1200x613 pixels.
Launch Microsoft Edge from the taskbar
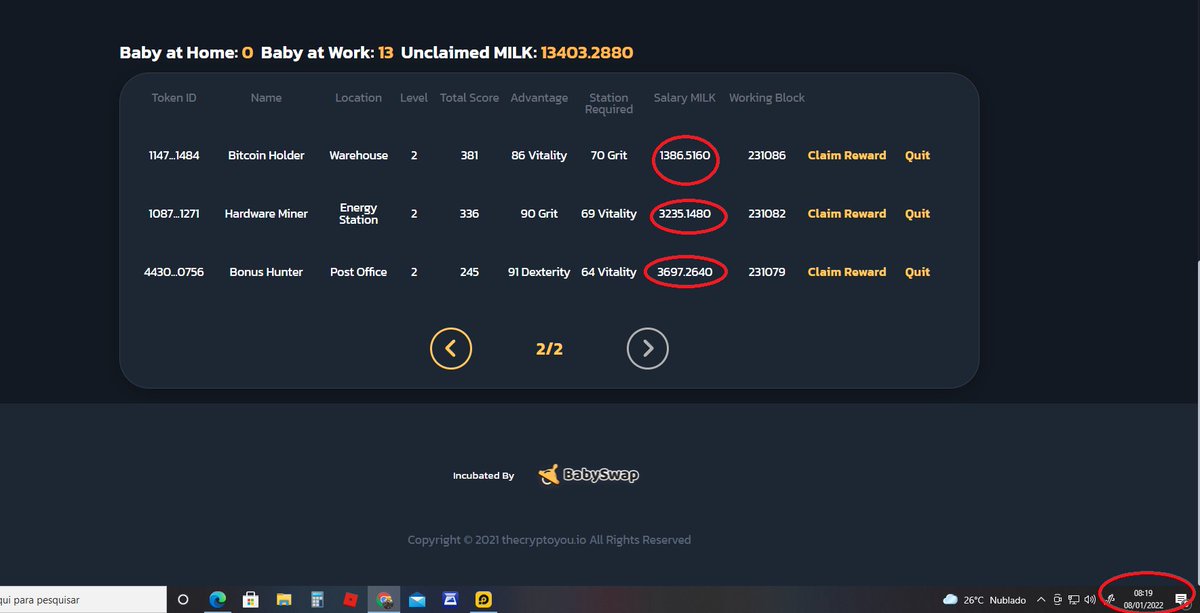(x=217, y=600)
